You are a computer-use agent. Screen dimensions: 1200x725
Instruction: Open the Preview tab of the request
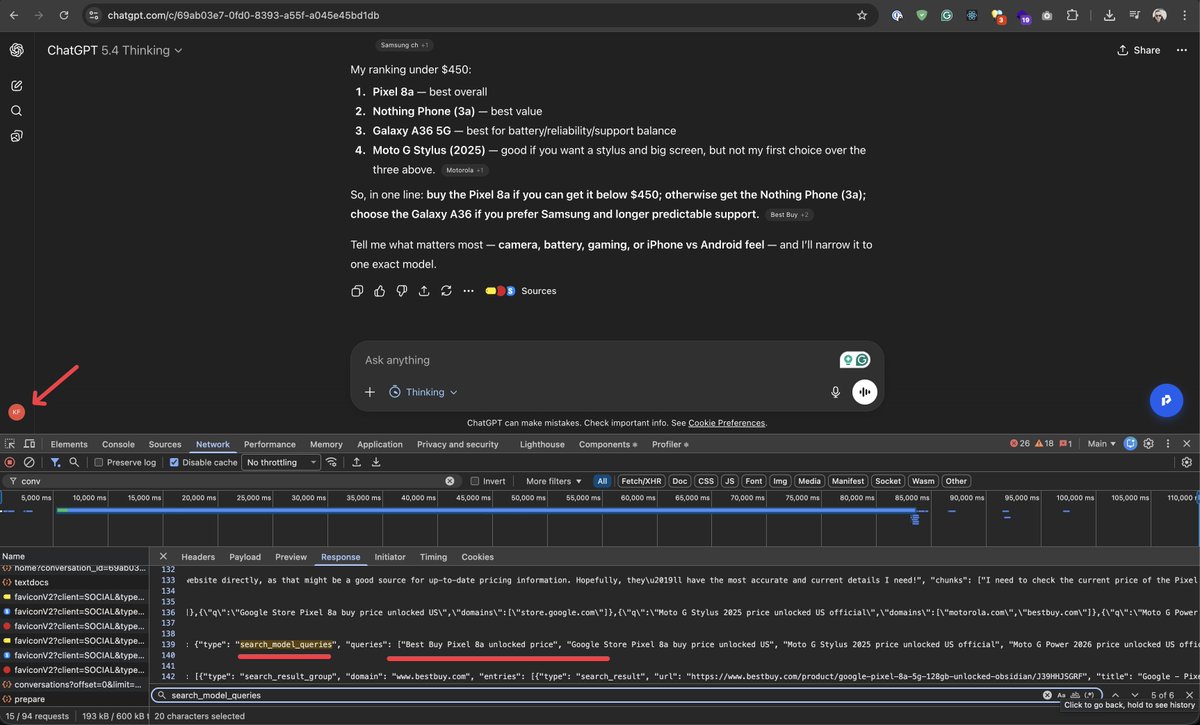coord(291,557)
